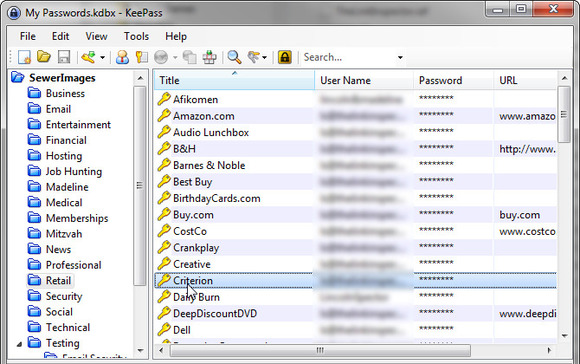
Task: Sort entries by the Title column header
Action: tap(234, 80)
